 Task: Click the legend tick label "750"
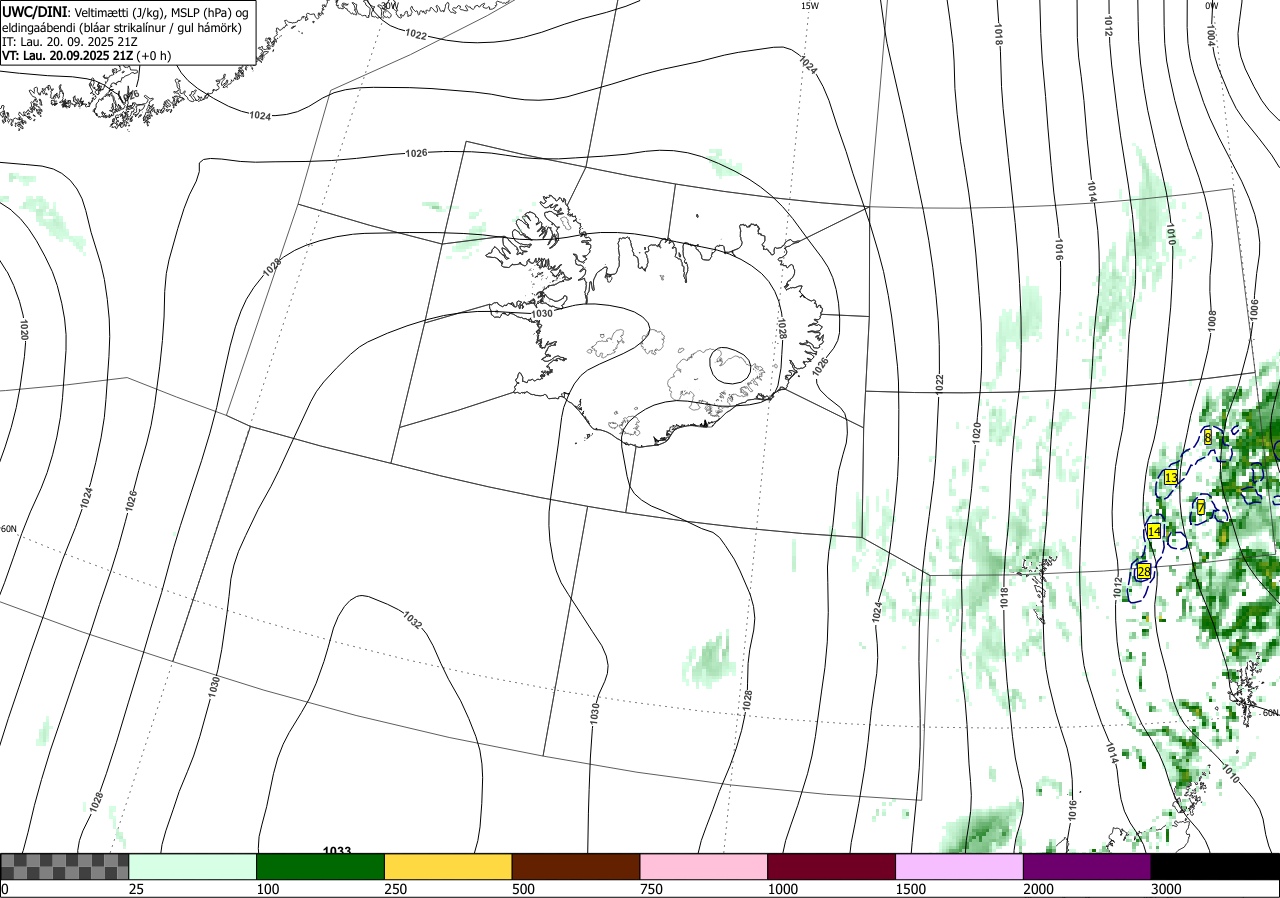(651, 889)
